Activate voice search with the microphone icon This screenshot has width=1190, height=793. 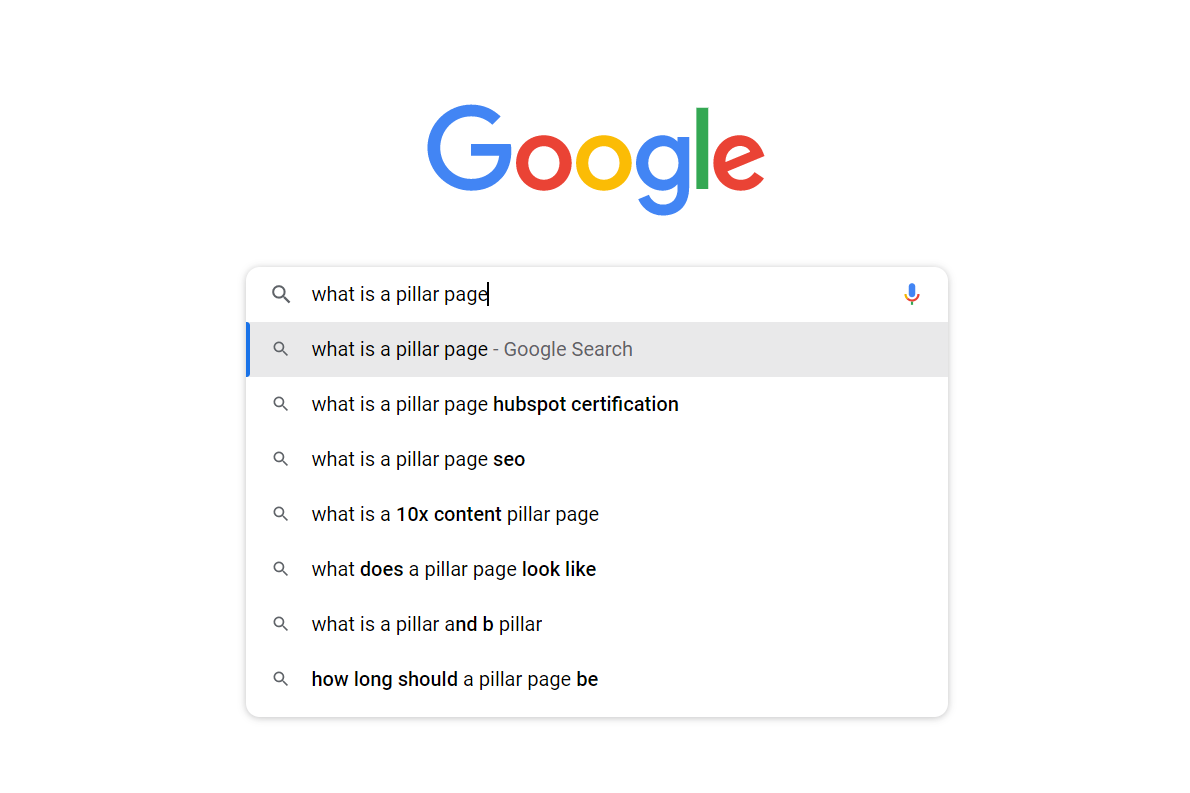[911, 294]
